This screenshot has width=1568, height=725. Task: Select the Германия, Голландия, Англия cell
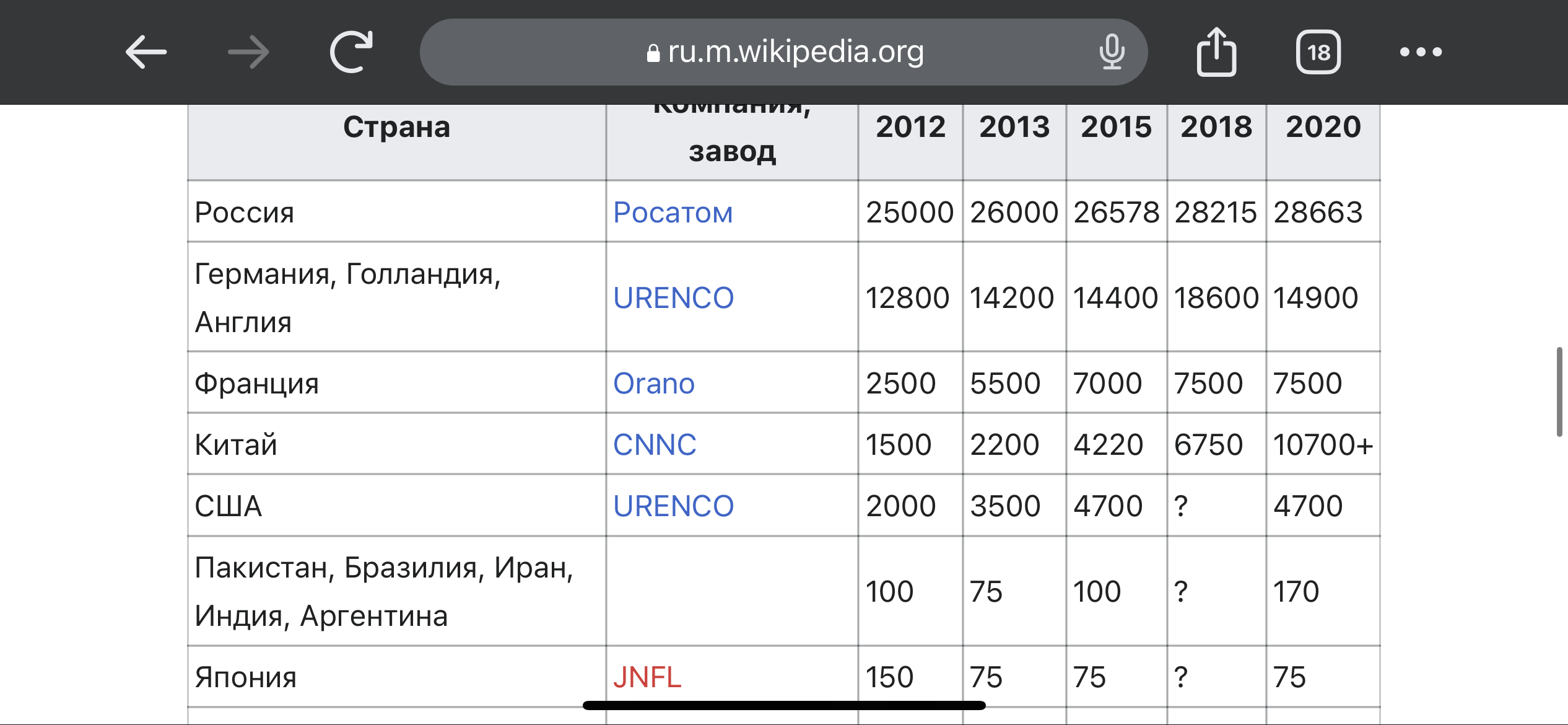[x=397, y=297]
